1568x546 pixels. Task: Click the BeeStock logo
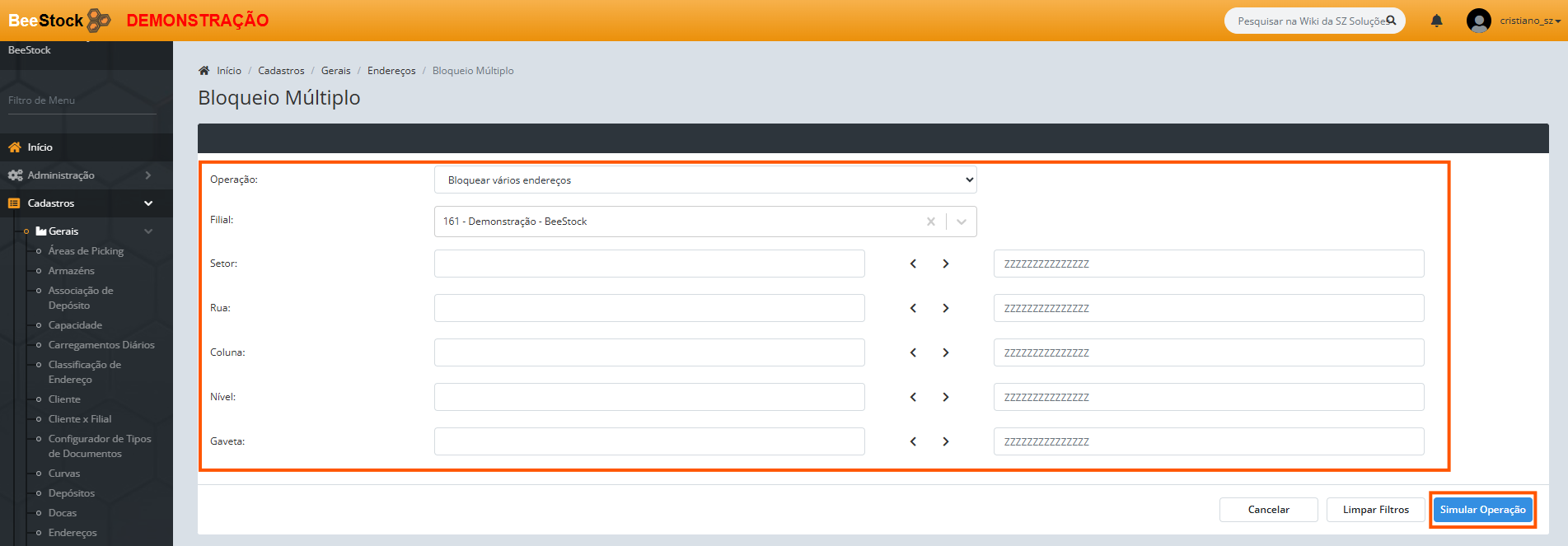59,21
